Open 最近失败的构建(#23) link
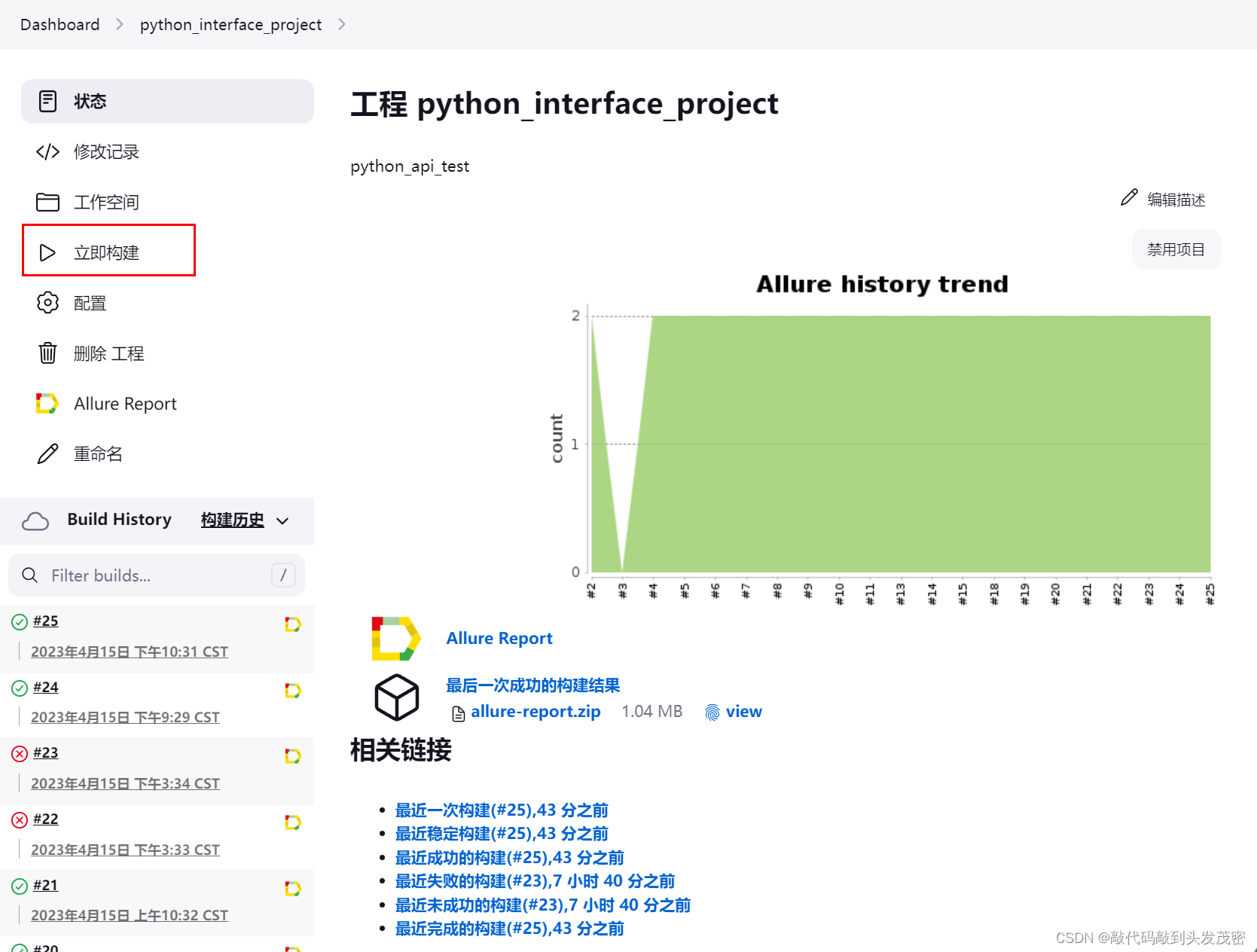This screenshot has width=1257, height=952. 535,881
